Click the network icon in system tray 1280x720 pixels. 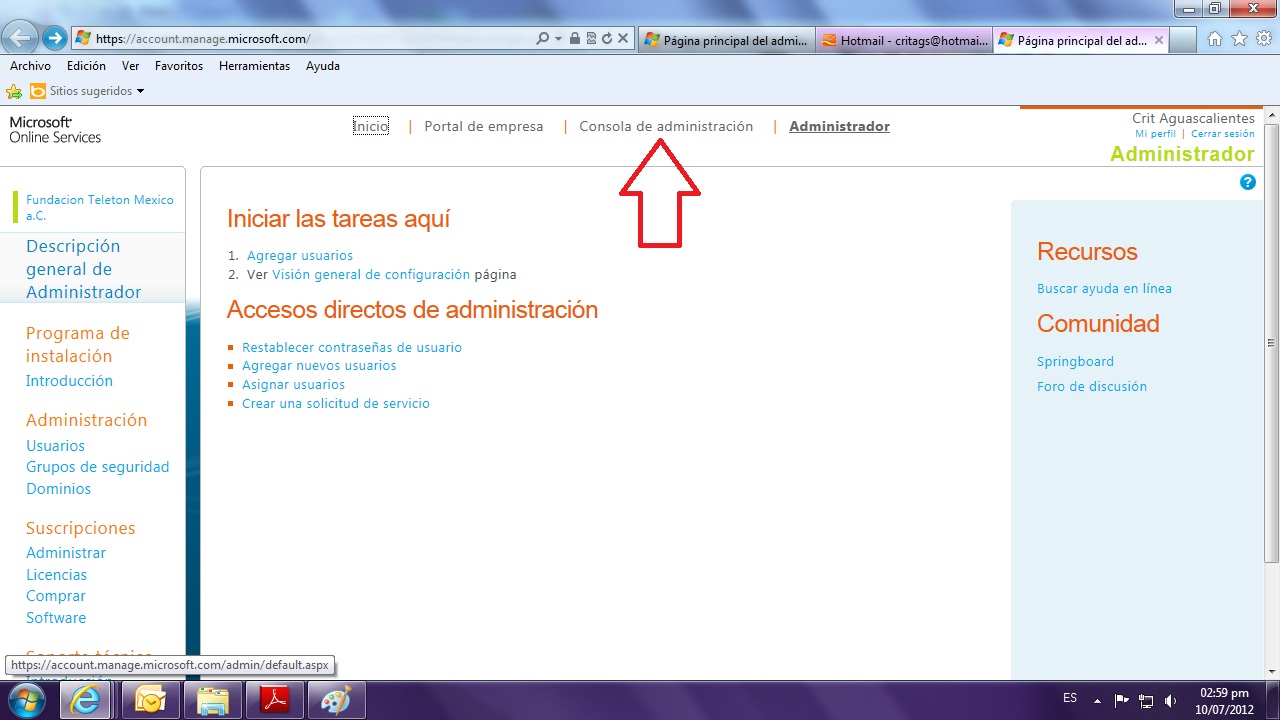pyautogui.click(x=1146, y=700)
